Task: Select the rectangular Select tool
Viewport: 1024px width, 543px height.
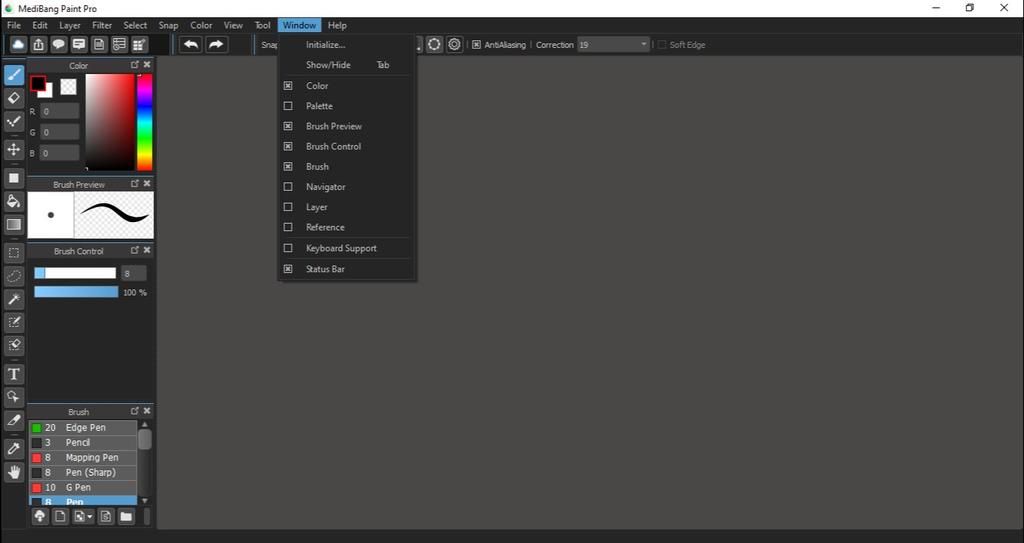Action: [x=14, y=253]
